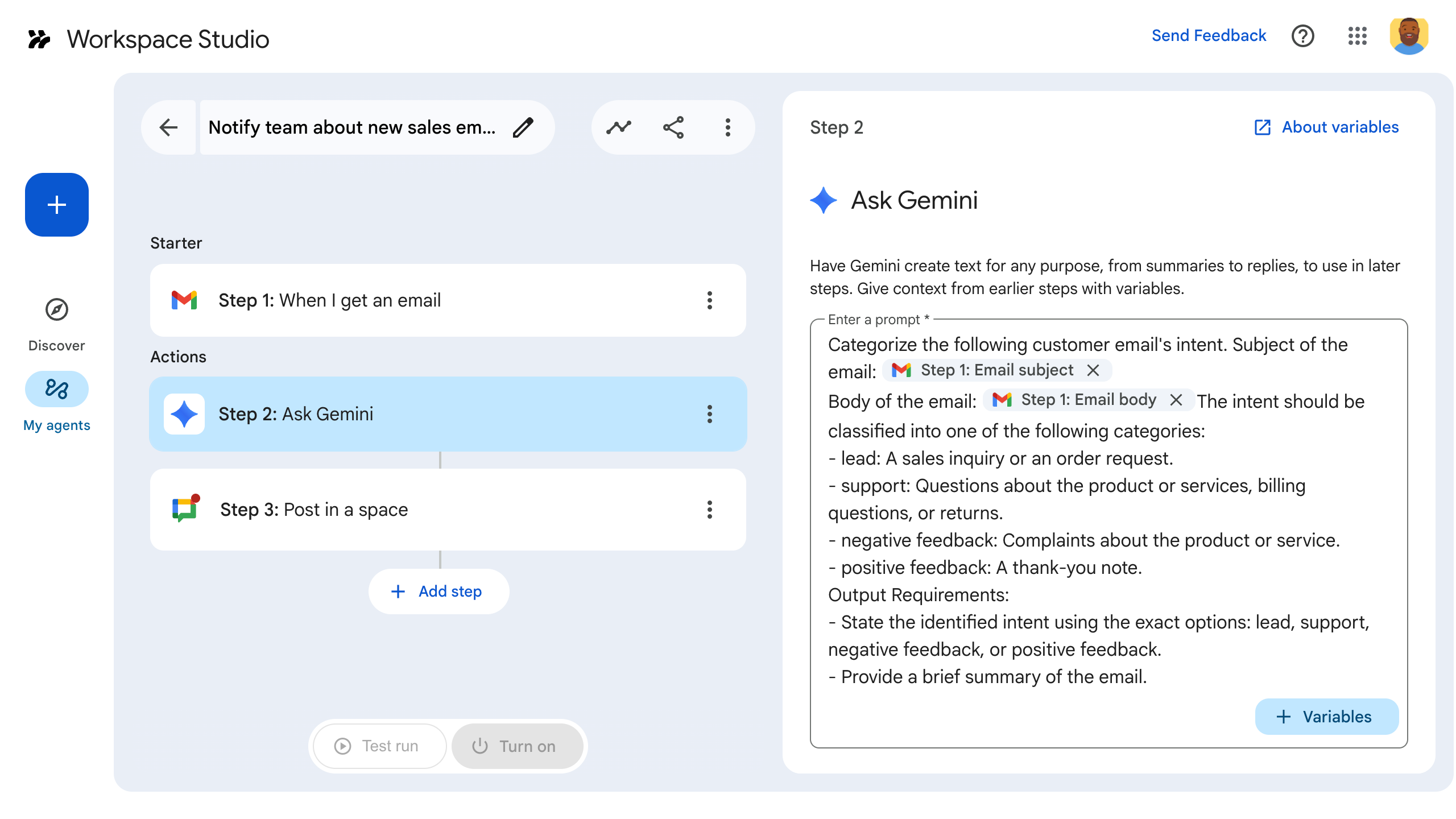Click the Add step button

(x=439, y=591)
